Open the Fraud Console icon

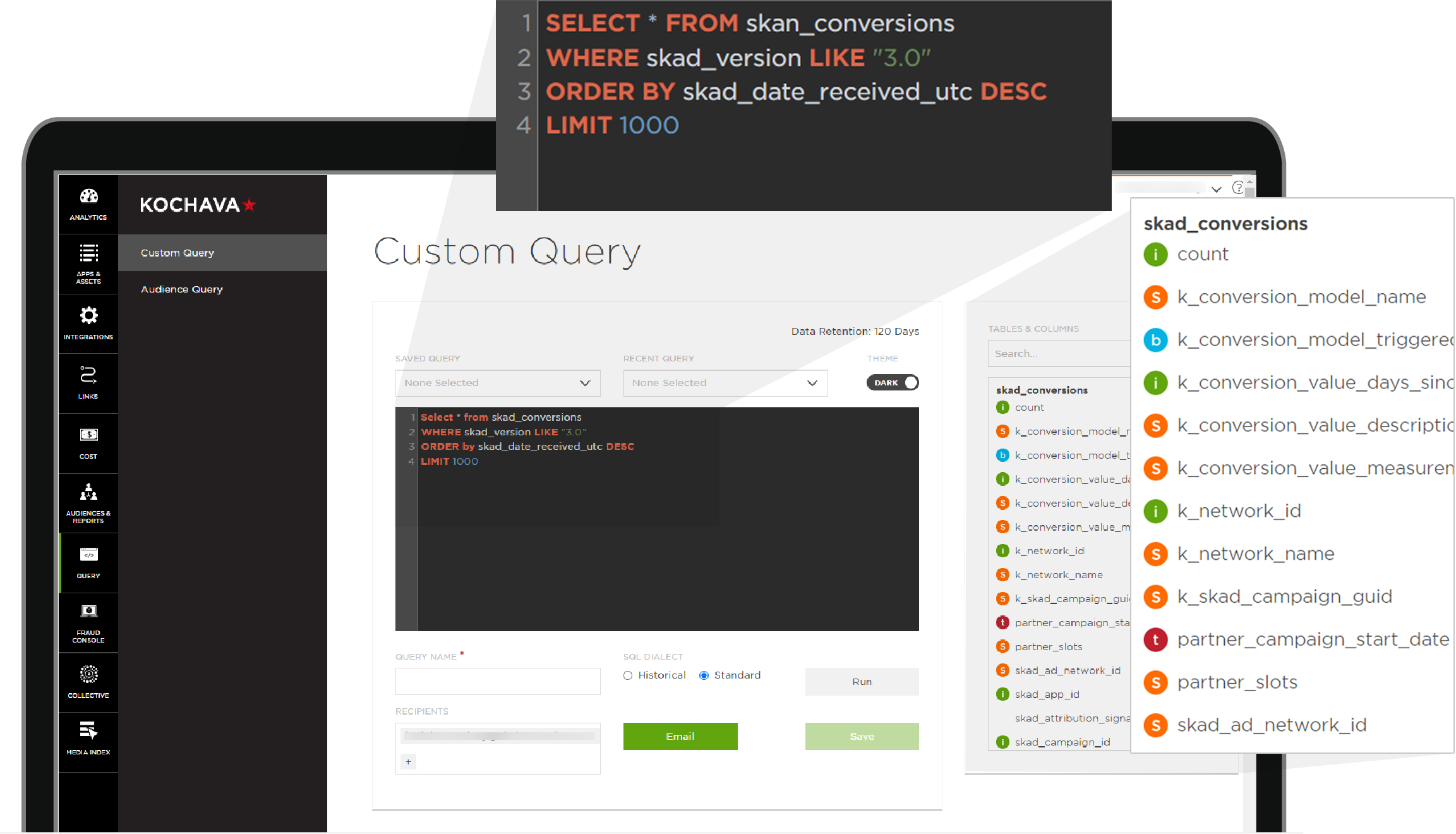click(88, 611)
